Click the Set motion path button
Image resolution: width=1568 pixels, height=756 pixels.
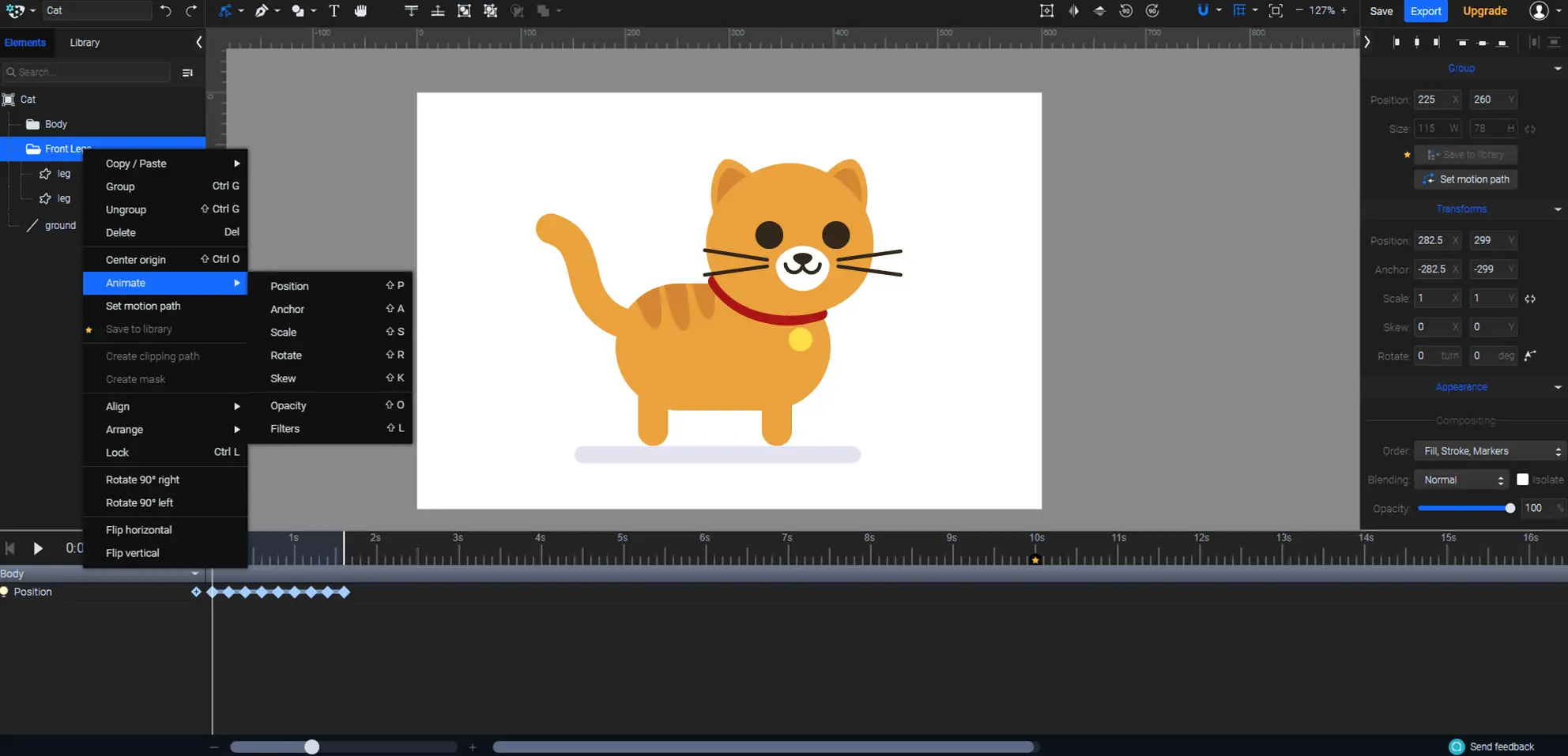coord(1465,179)
